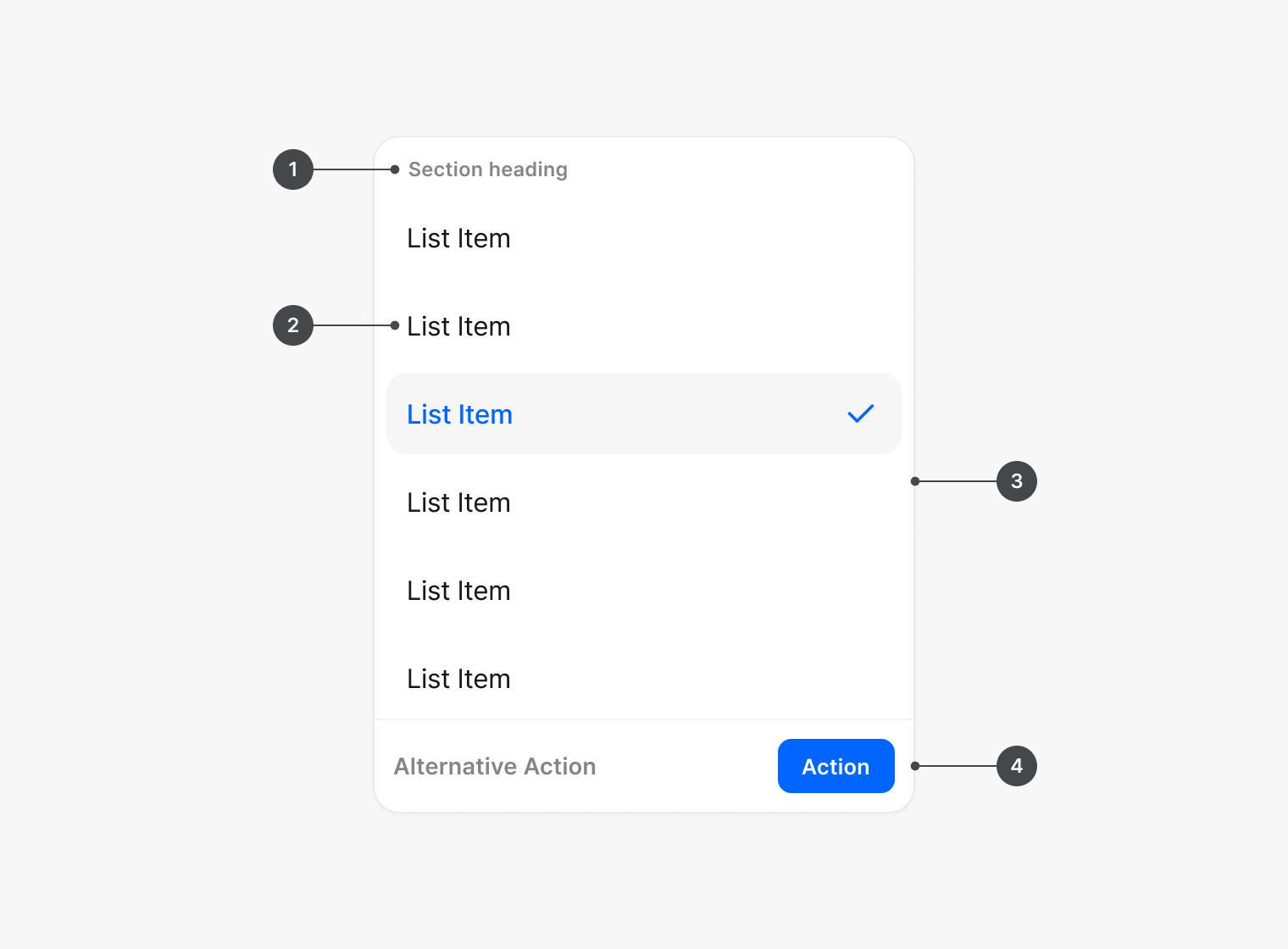The image size is (1288, 949).
Task: Click annotation 3's endpoint dot on the menu edge
Action: (x=915, y=481)
